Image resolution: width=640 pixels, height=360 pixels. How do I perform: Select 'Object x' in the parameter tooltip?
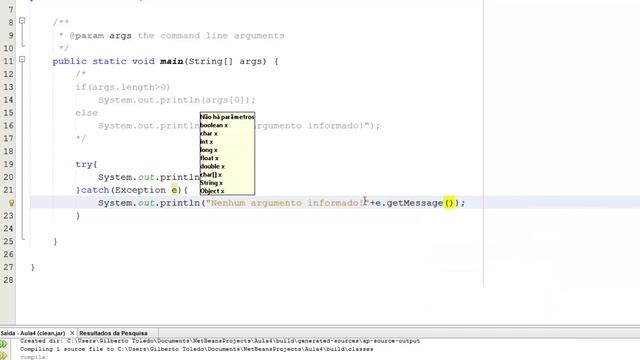[x=212, y=191]
